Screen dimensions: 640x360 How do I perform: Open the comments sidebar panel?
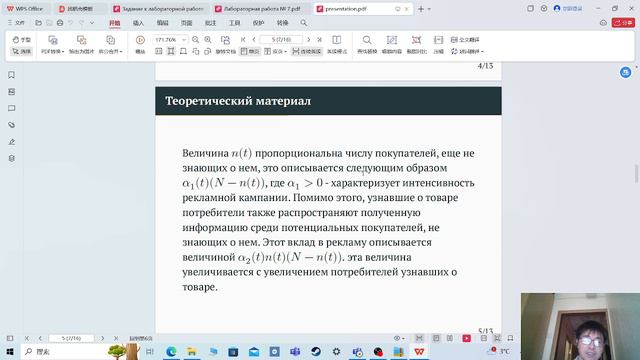(11, 108)
